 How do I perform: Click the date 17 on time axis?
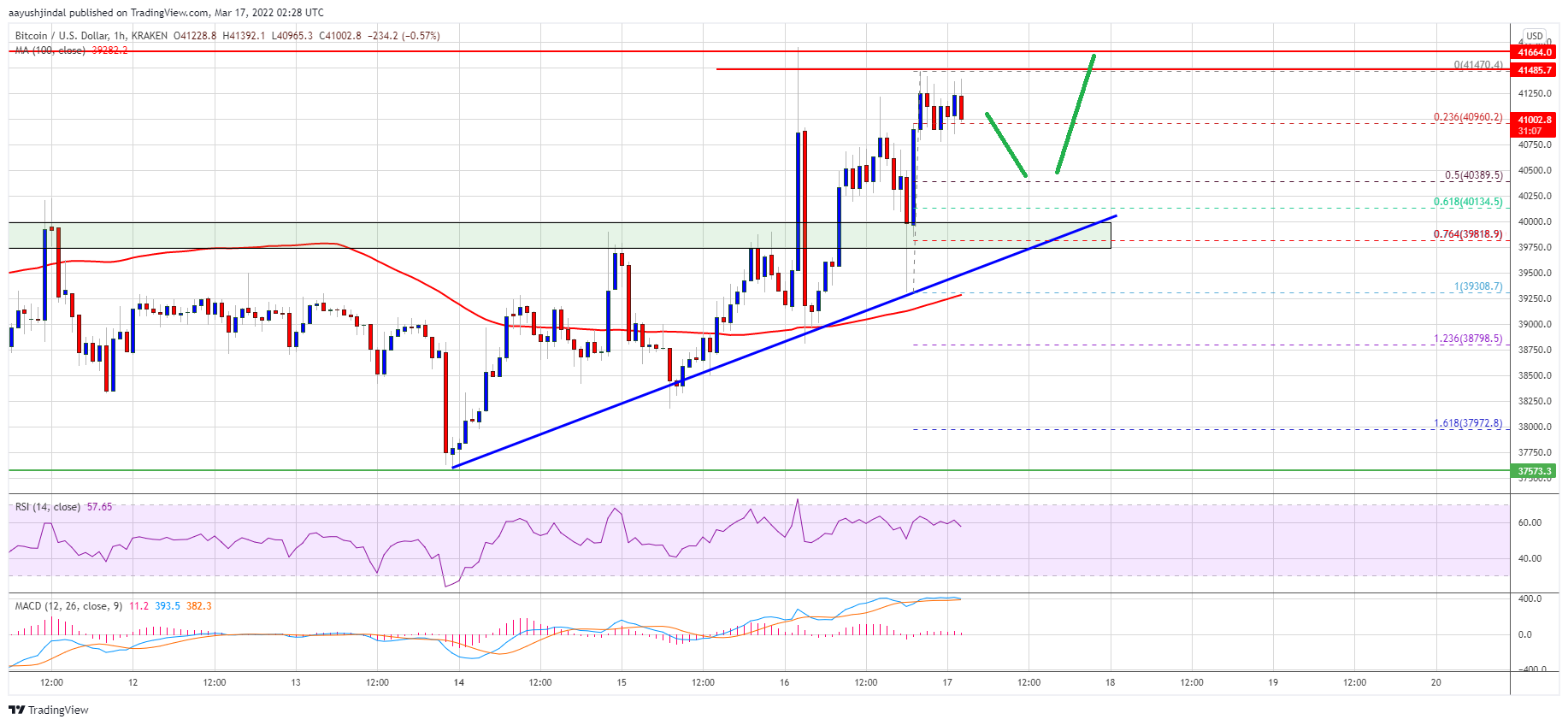(947, 682)
